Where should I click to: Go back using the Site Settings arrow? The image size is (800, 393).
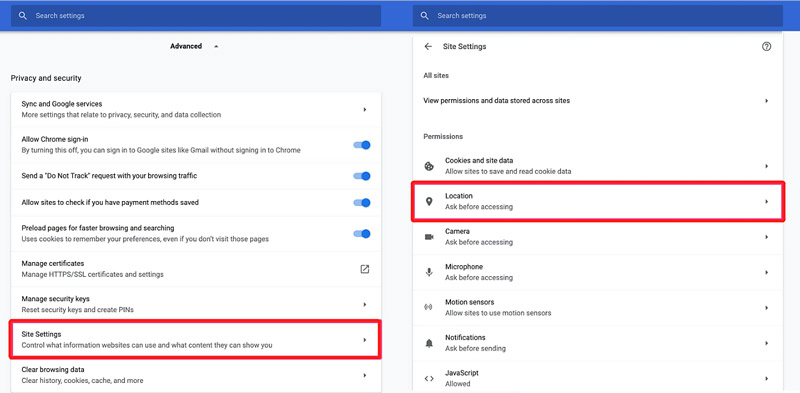428,46
